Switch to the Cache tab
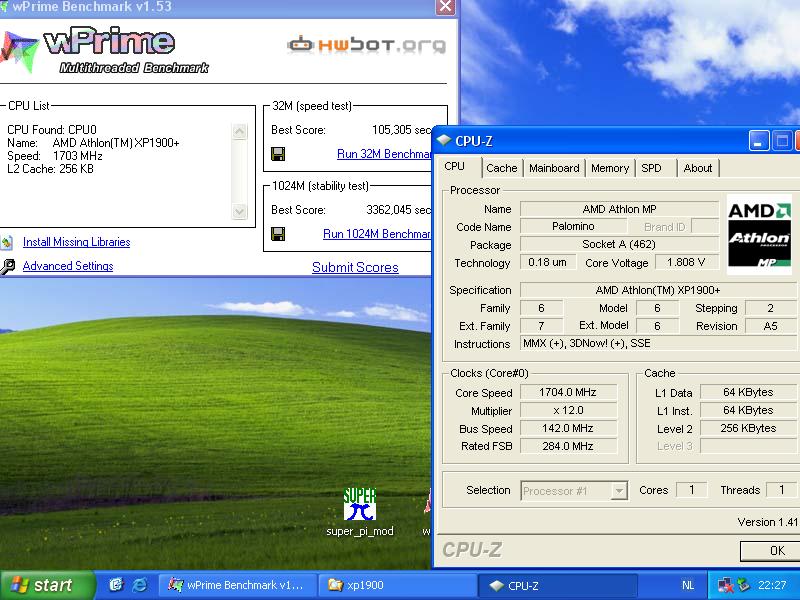Image resolution: width=800 pixels, height=600 pixels. coord(502,168)
